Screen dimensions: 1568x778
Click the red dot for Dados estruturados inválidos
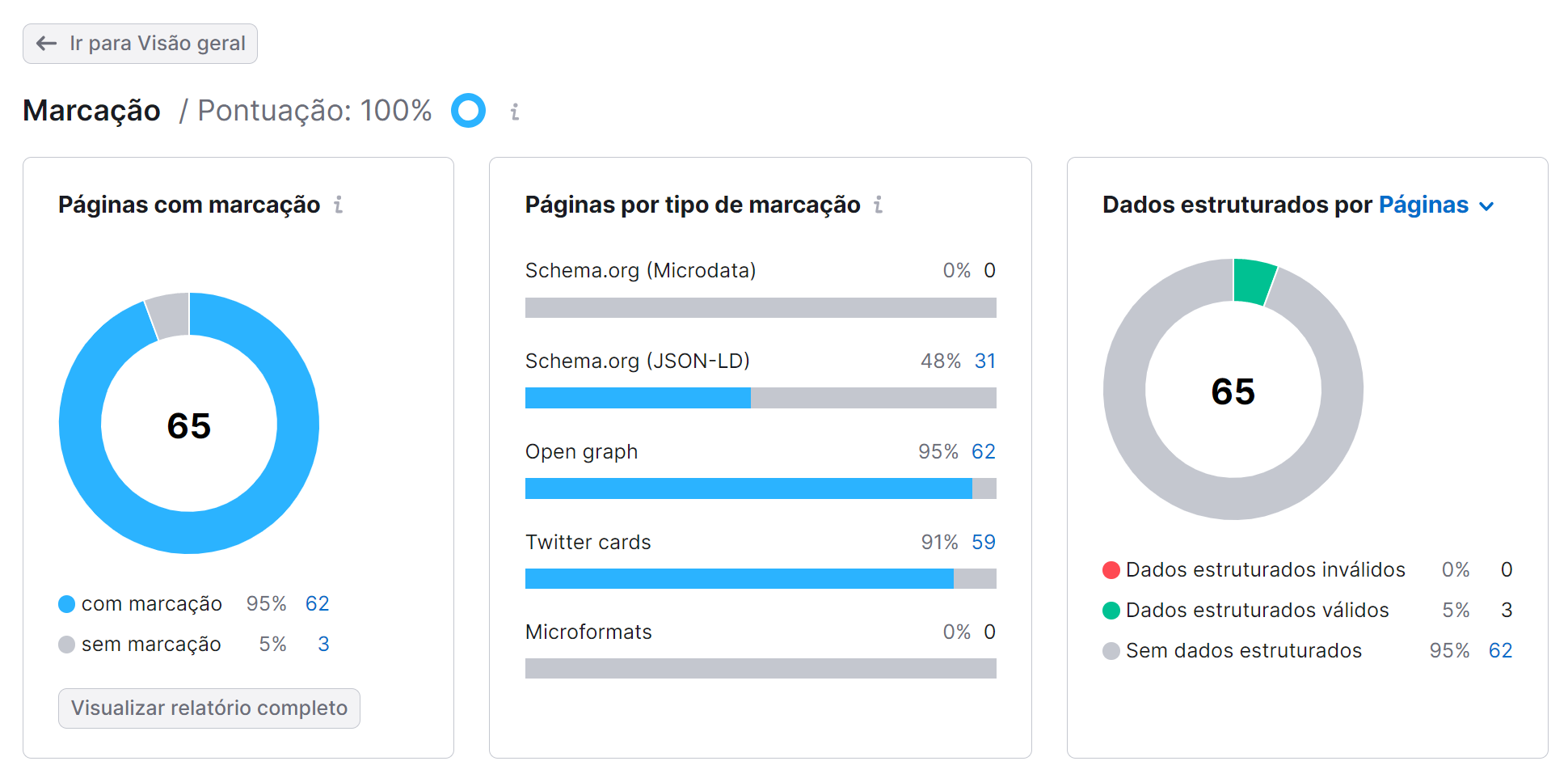point(1111,569)
